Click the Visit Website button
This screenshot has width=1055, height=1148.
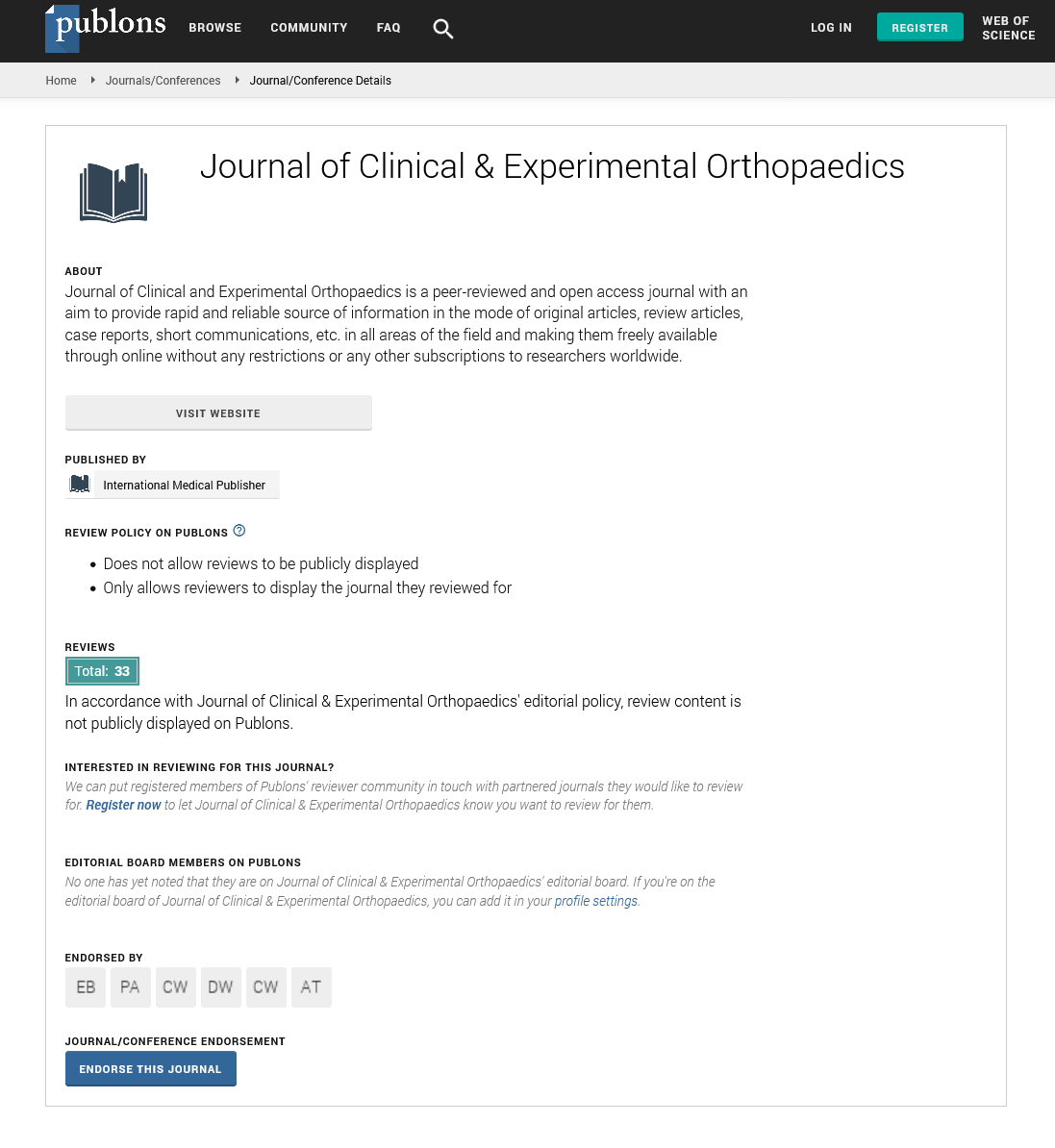click(x=218, y=413)
